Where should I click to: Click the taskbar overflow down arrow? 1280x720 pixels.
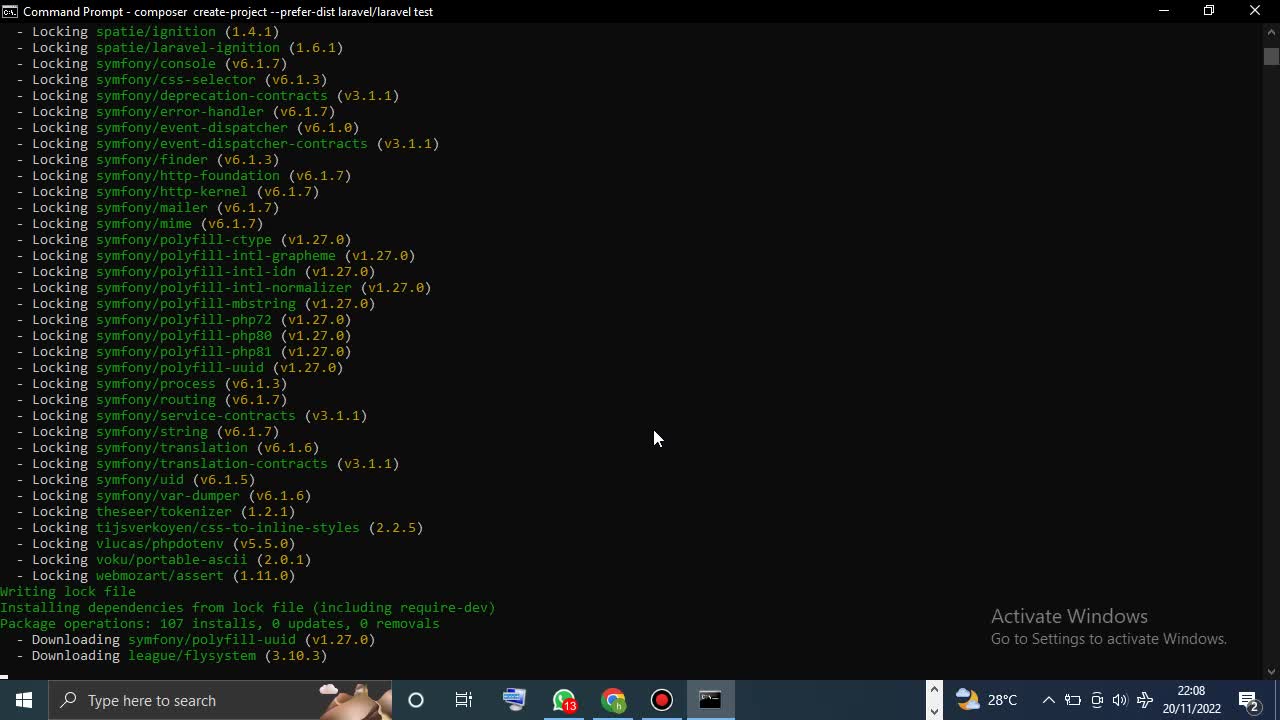pos(934,711)
